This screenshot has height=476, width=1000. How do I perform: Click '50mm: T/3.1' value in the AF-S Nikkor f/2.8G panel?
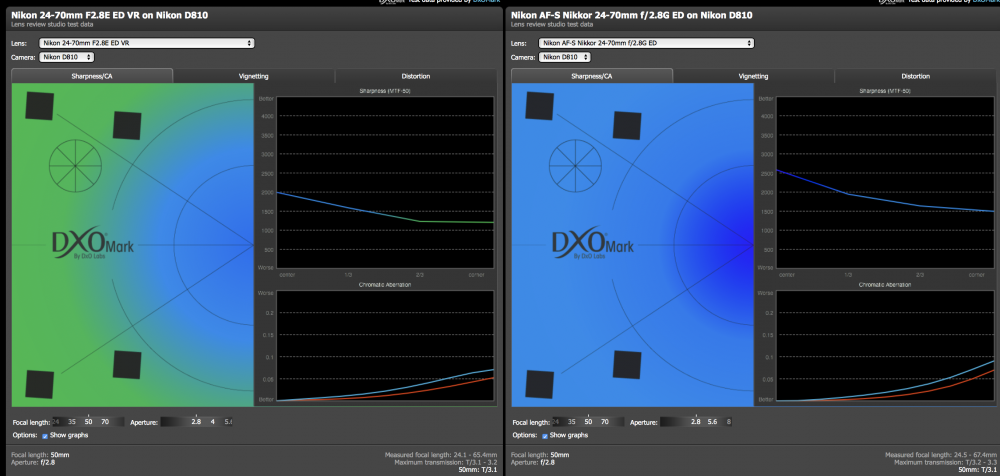click(978, 470)
